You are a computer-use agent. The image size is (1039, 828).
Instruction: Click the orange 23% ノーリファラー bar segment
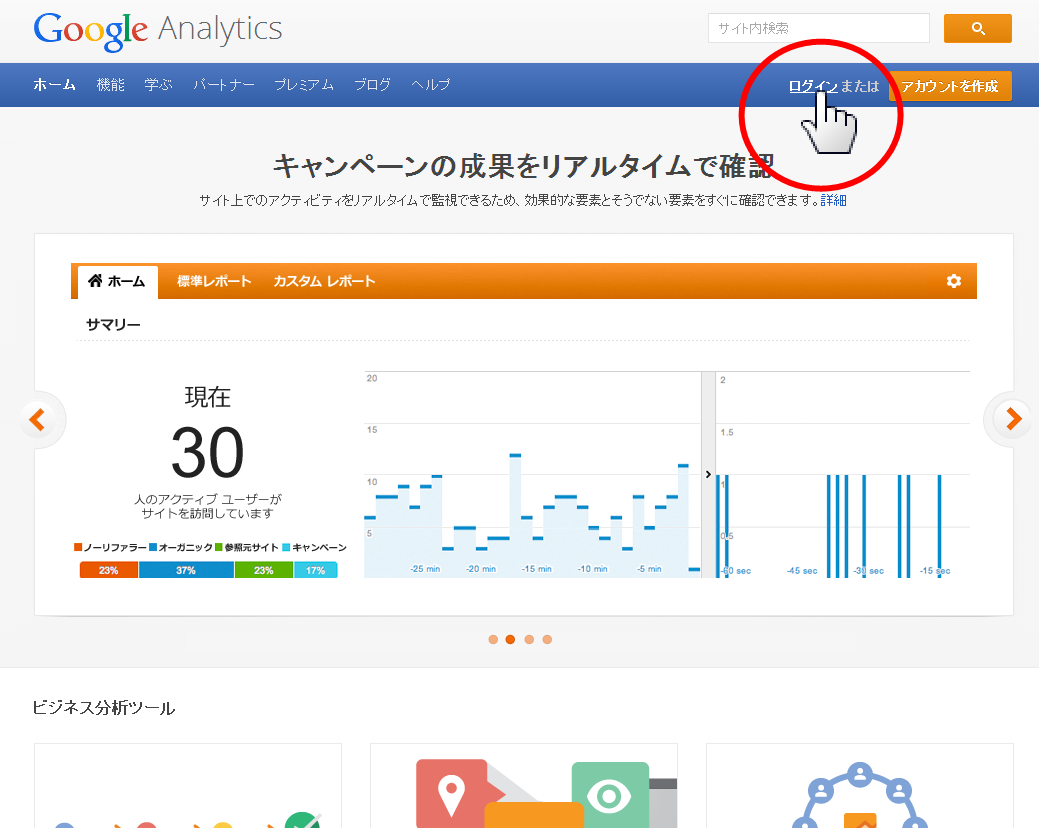click(109, 570)
